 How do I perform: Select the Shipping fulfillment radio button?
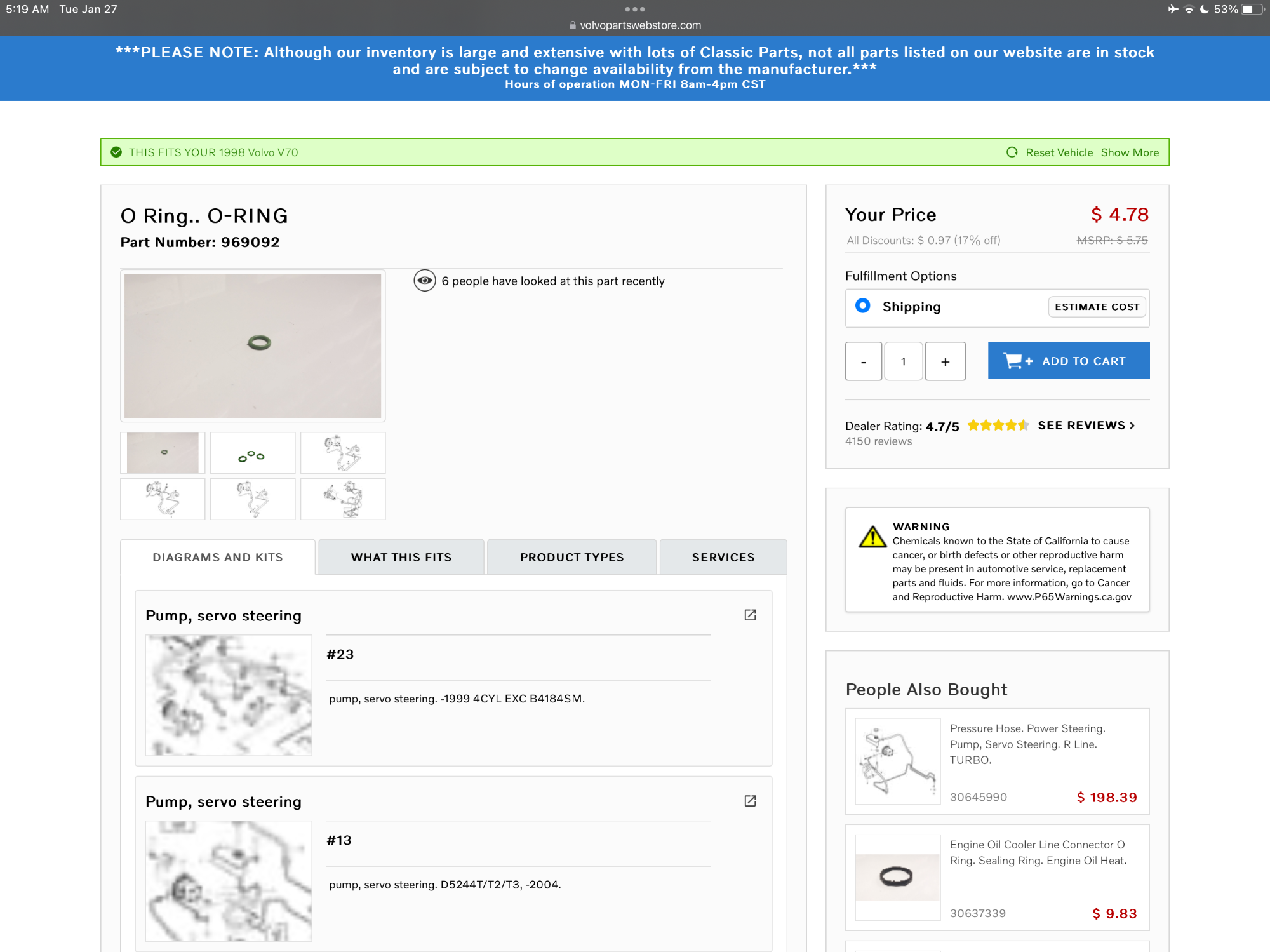coord(862,306)
